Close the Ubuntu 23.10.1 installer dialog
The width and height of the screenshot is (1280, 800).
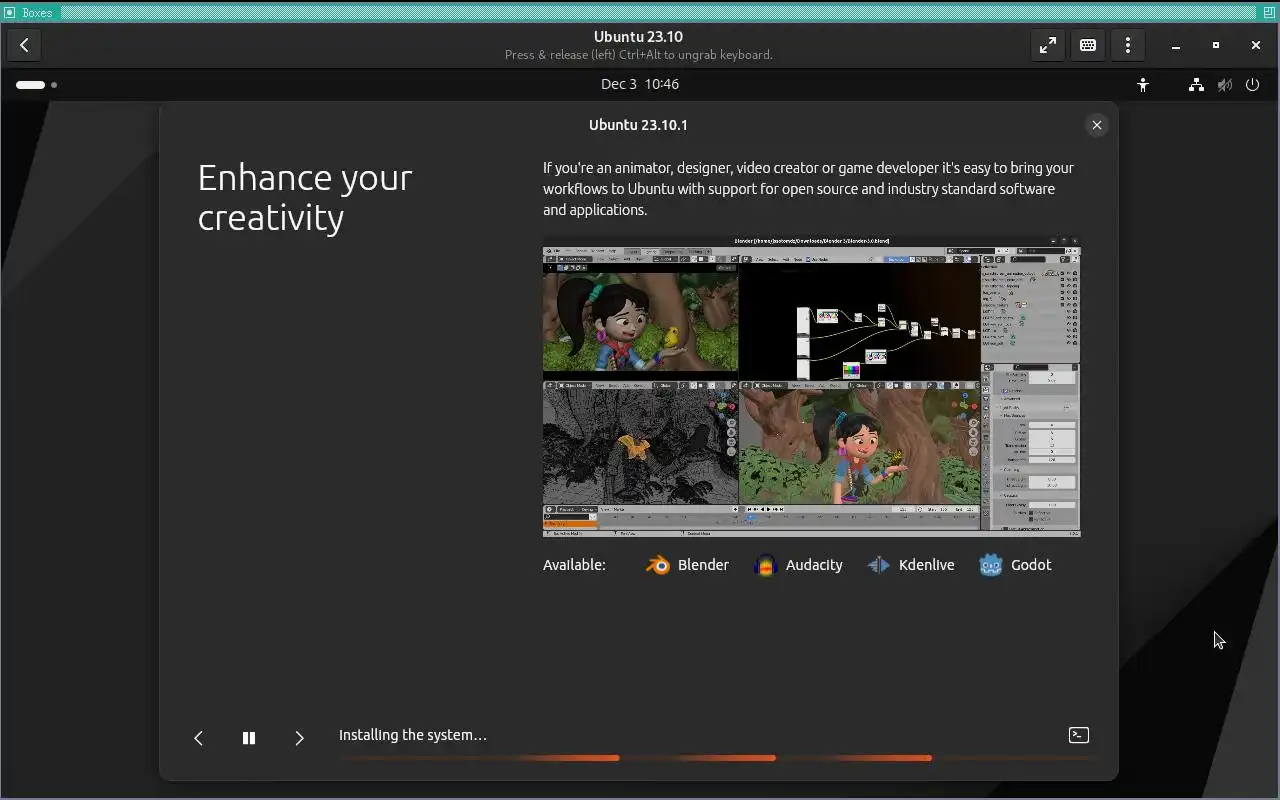(x=1097, y=125)
